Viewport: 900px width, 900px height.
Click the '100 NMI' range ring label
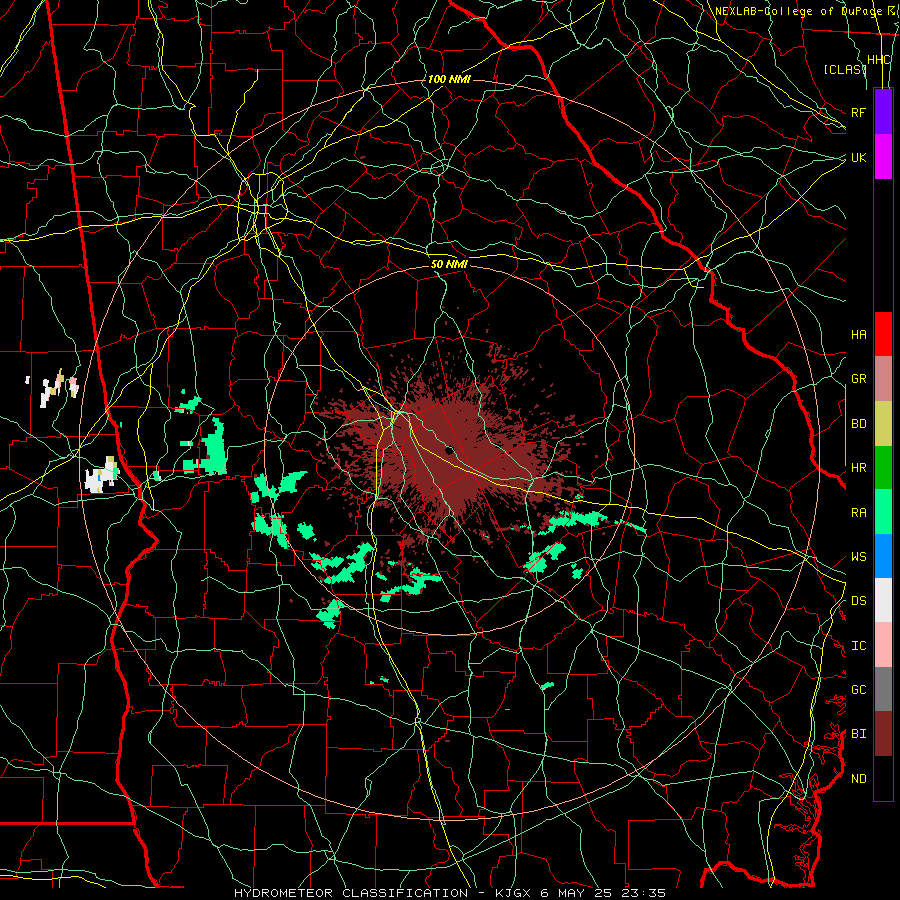pyautogui.click(x=449, y=79)
